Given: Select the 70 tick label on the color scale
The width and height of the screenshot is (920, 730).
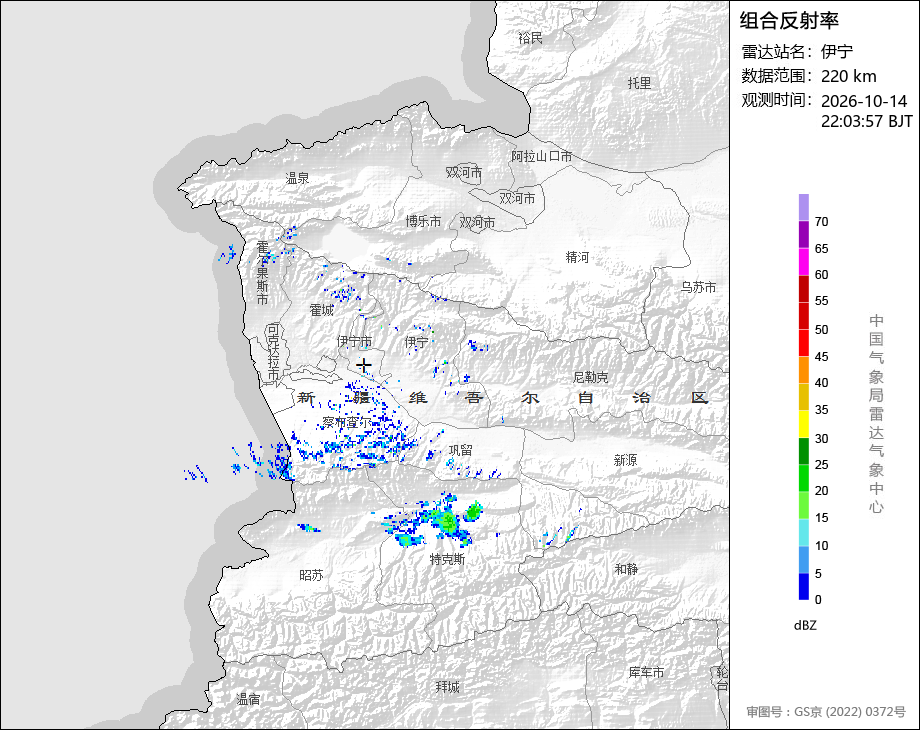Looking at the screenshot, I should (821, 222).
